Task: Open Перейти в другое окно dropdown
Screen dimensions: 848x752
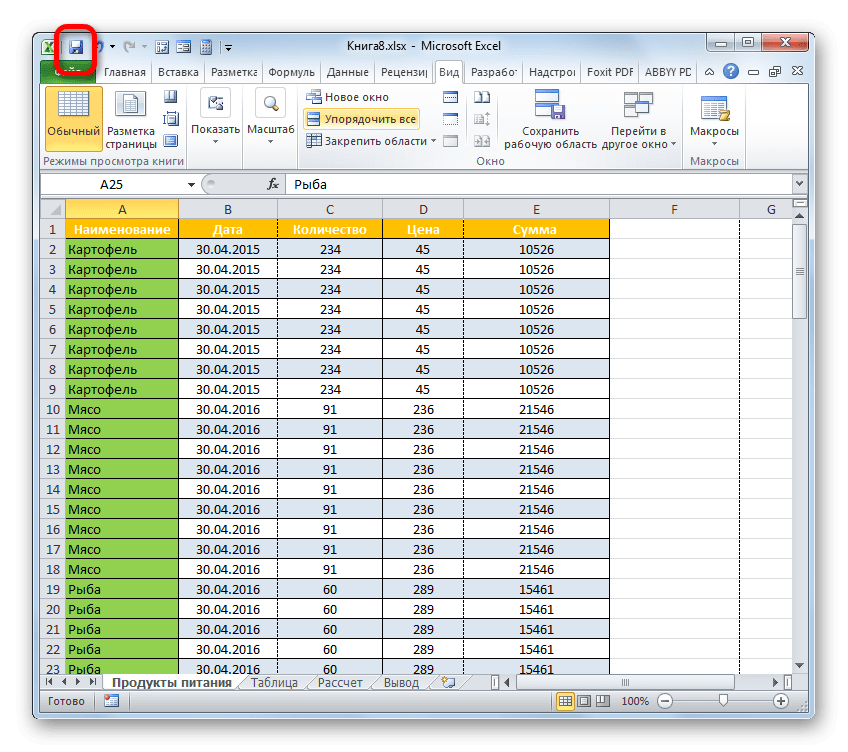Action: tap(639, 120)
